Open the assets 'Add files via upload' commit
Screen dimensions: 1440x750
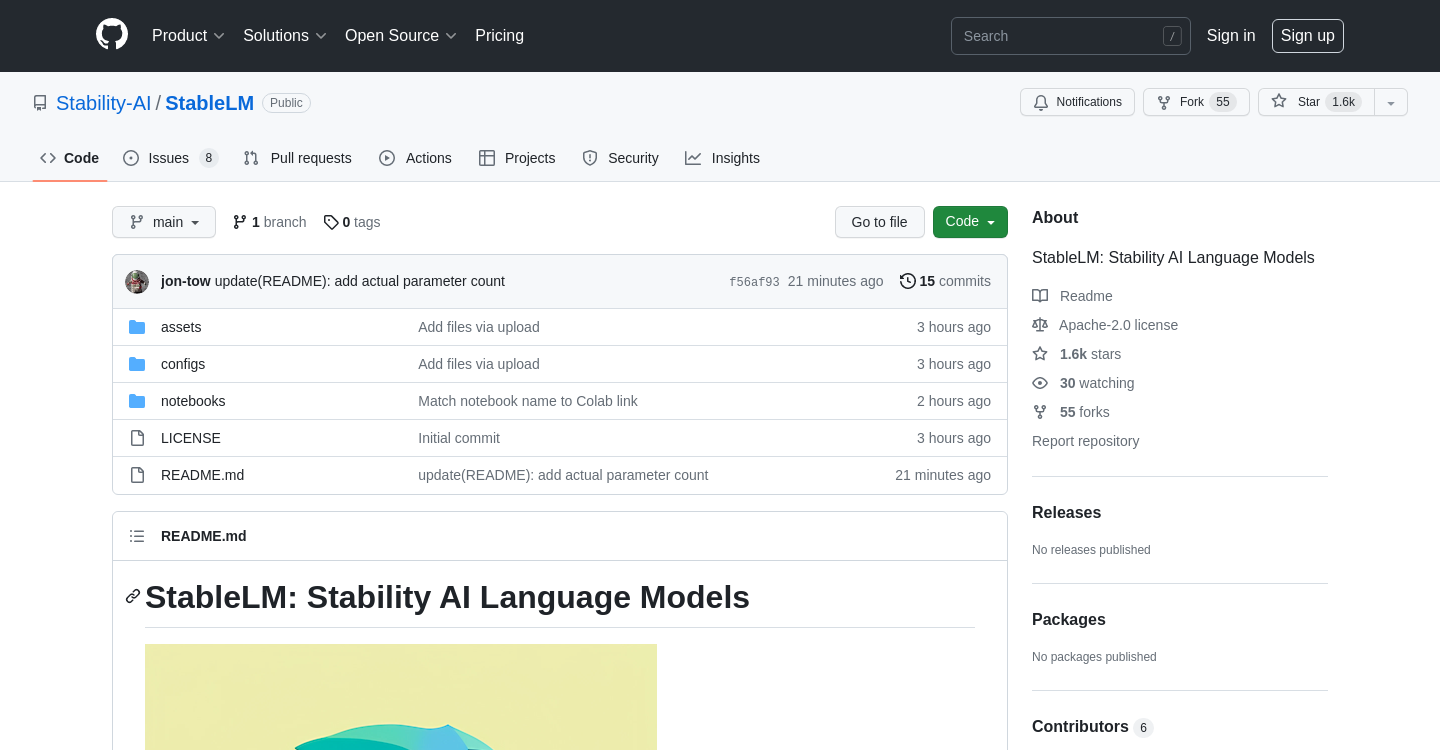[479, 327]
